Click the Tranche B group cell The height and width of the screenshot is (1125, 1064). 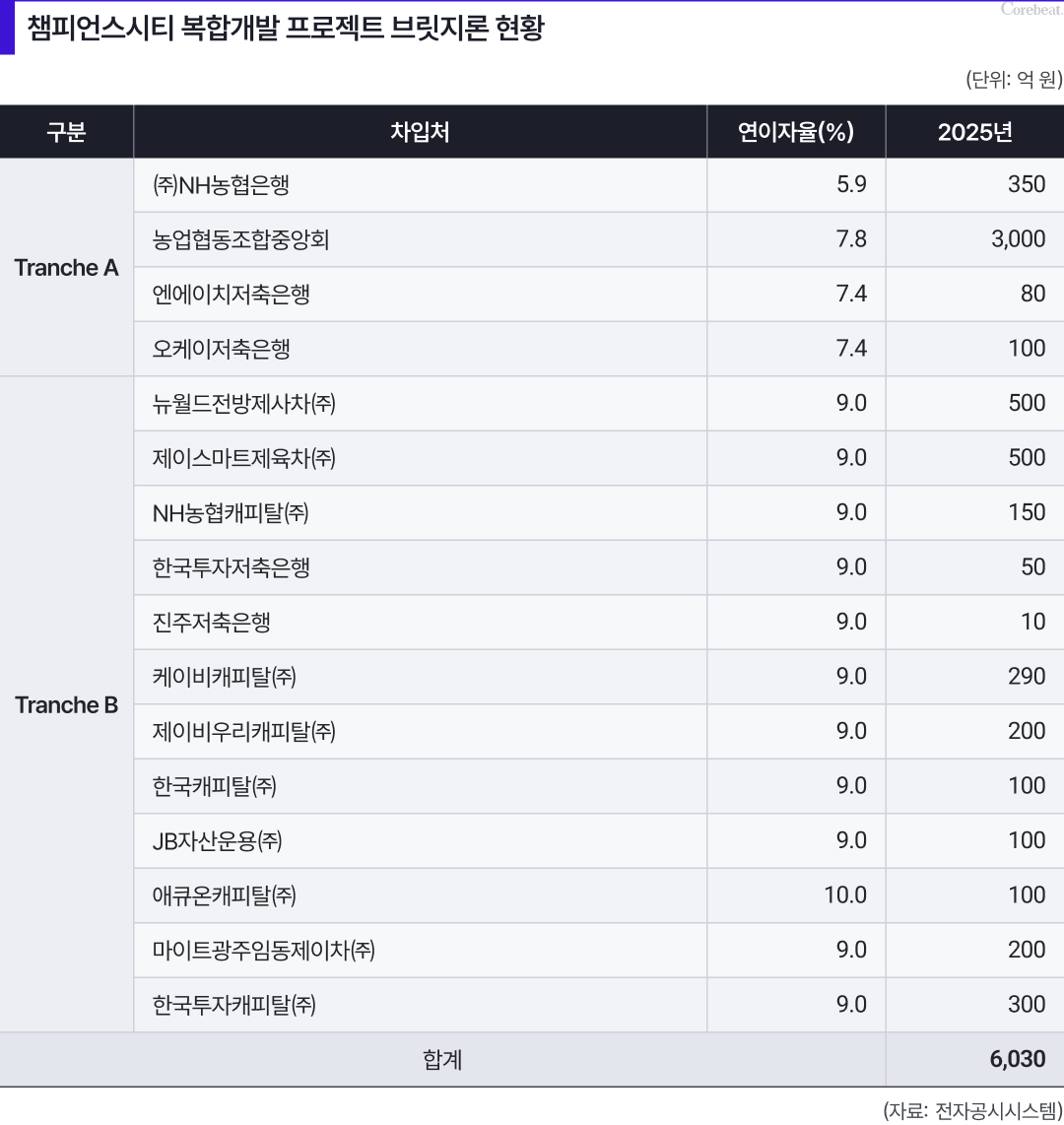pos(66,705)
